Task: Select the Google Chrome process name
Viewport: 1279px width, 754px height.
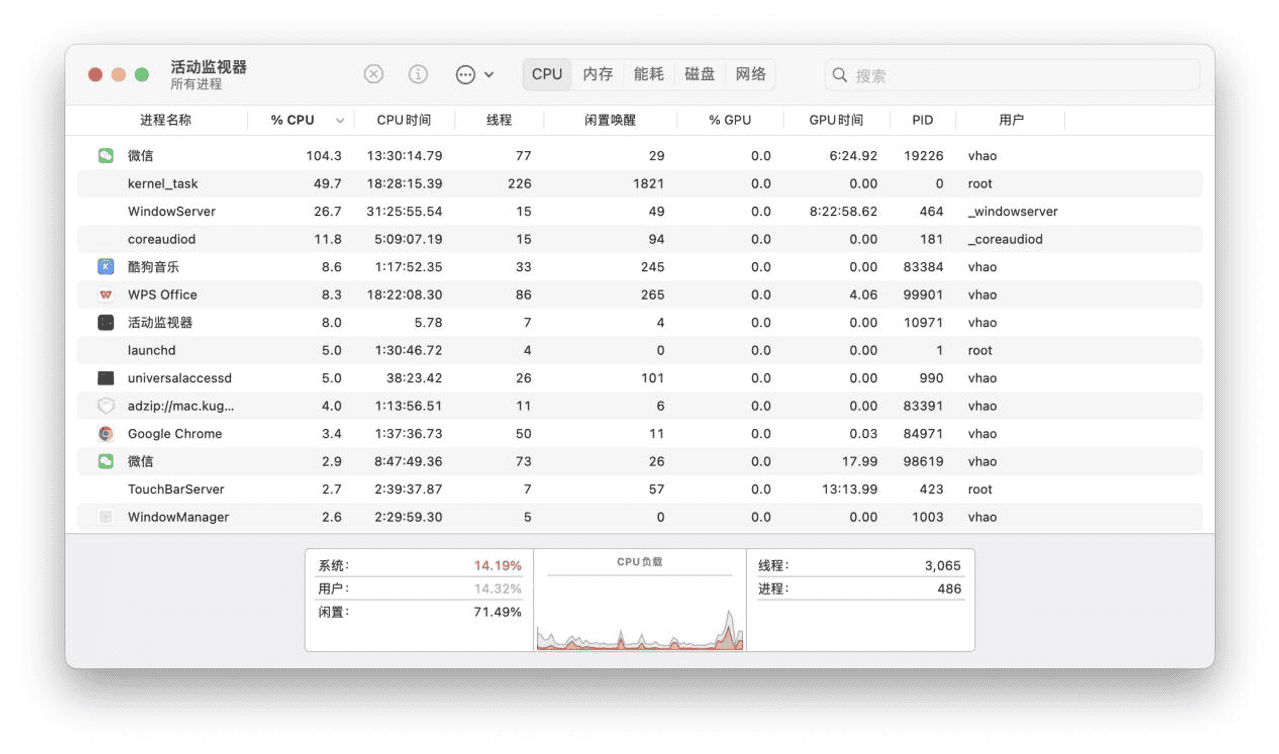Action: coord(175,434)
